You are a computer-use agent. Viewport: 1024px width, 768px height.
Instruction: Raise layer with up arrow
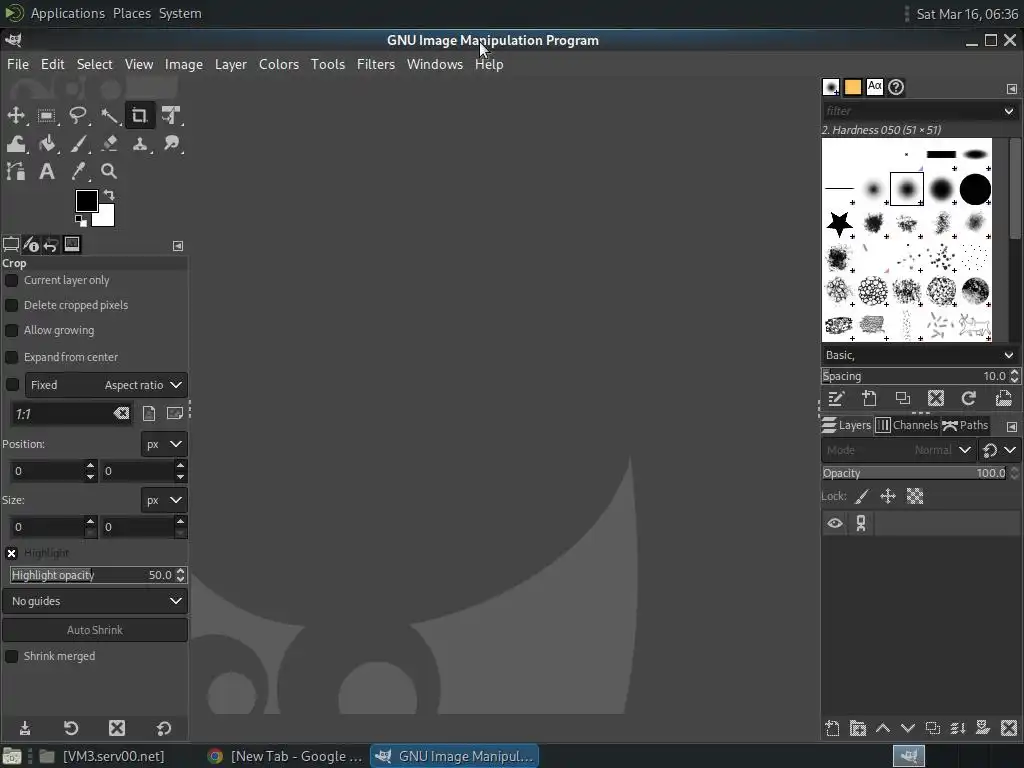[883, 728]
